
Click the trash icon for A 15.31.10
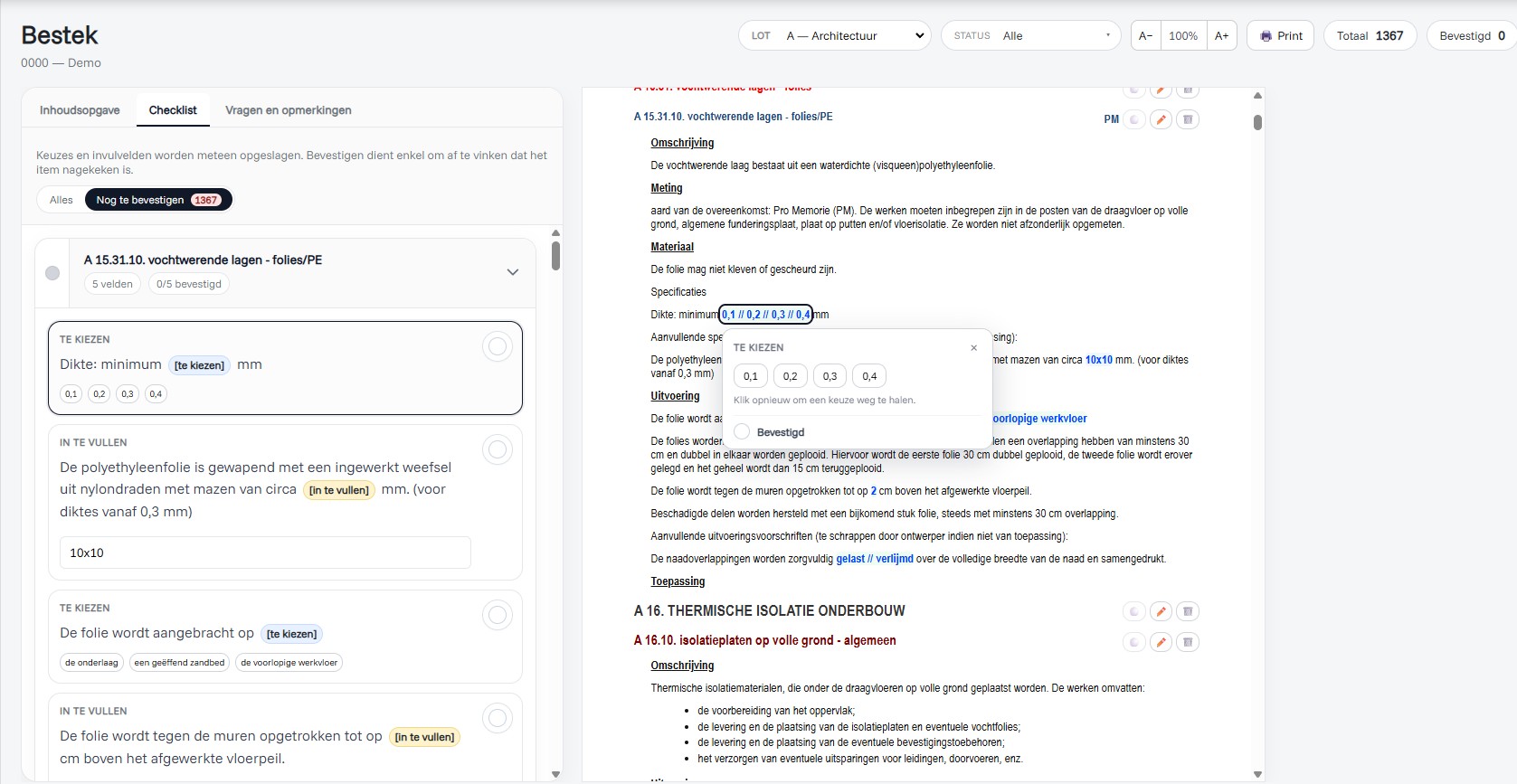coord(1188,119)
